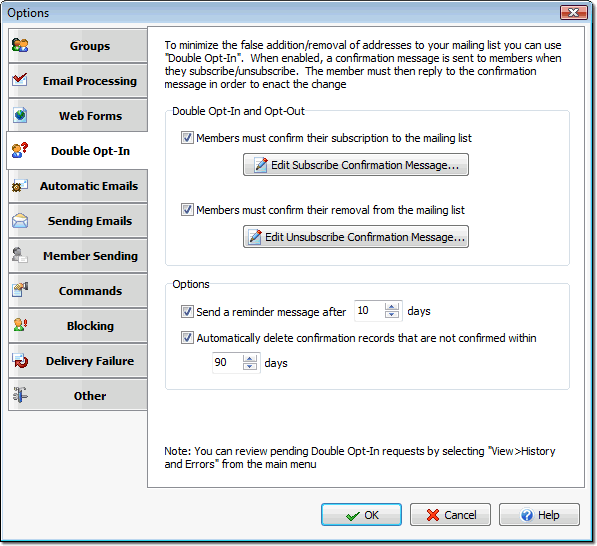Click the Web Forms globe icon
597x546 pixels.
coord(20,115)
